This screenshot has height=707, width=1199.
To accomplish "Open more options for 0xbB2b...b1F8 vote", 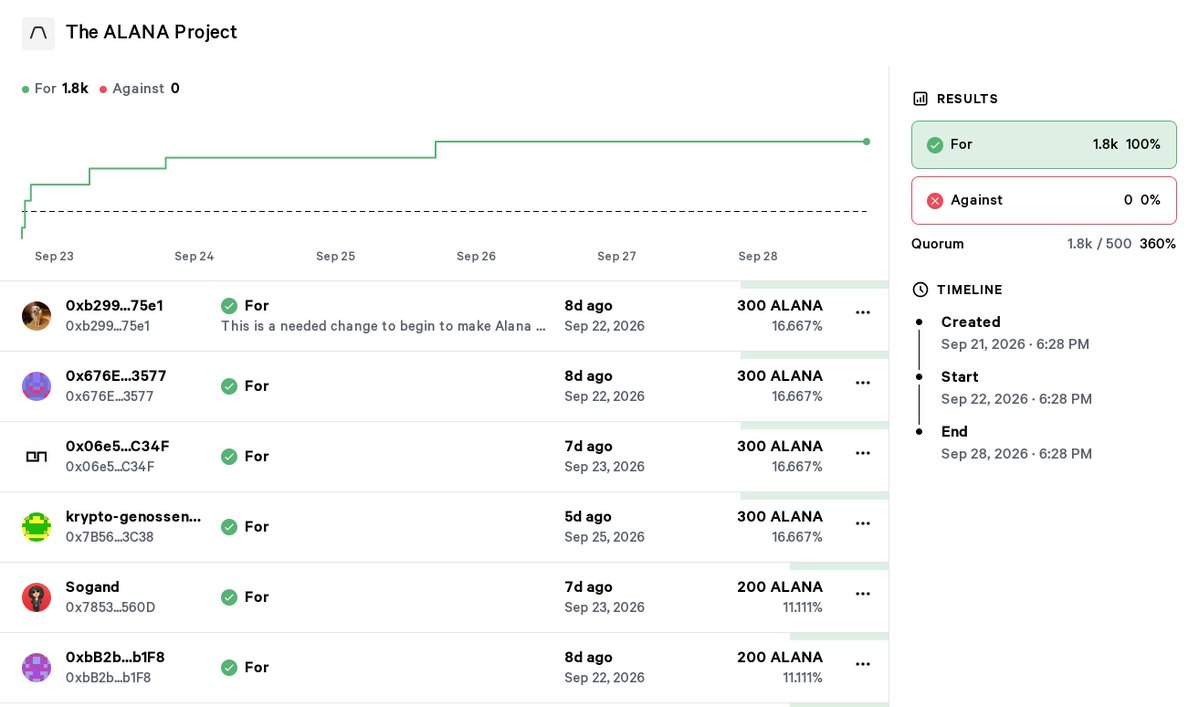I will [x=863, y=664].
